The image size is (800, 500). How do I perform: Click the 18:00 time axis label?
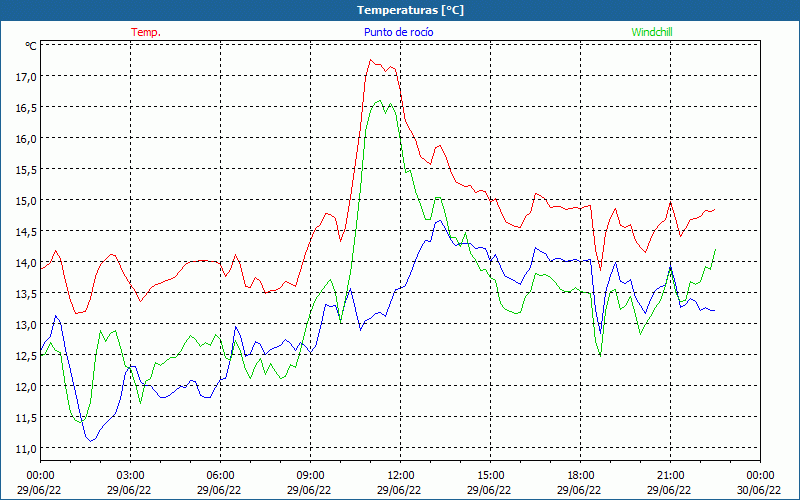coord(580,476)
